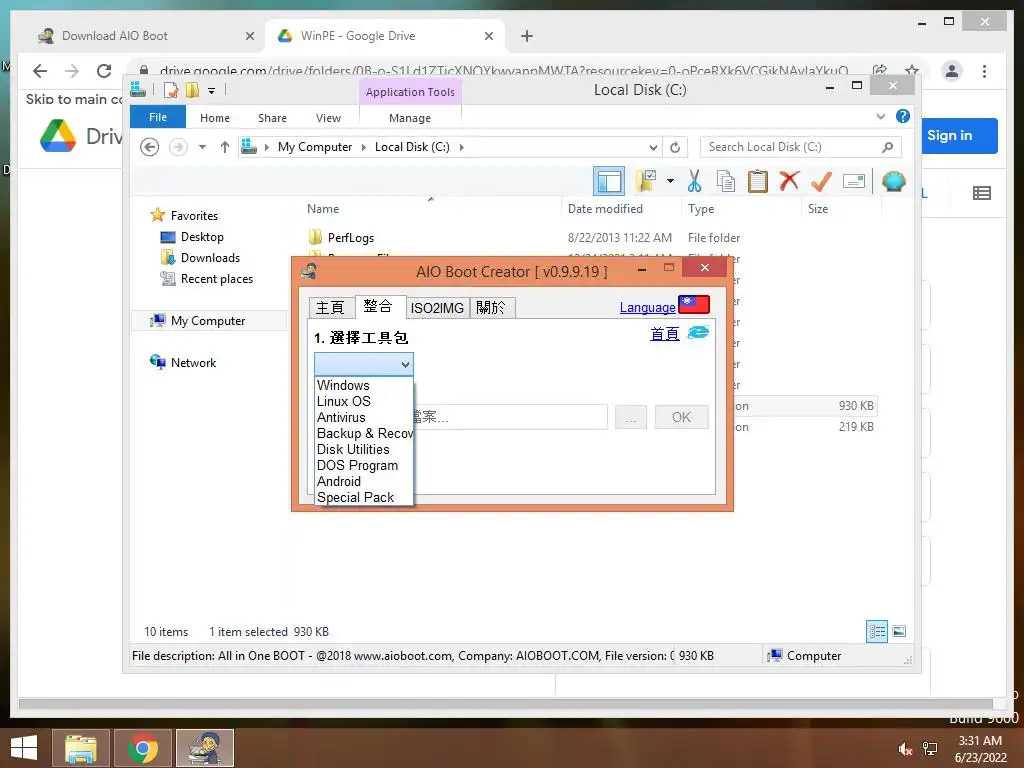1024x768 pixels.
Task: Click the Sign in button in Google Drive
Action: pos(959,135)
